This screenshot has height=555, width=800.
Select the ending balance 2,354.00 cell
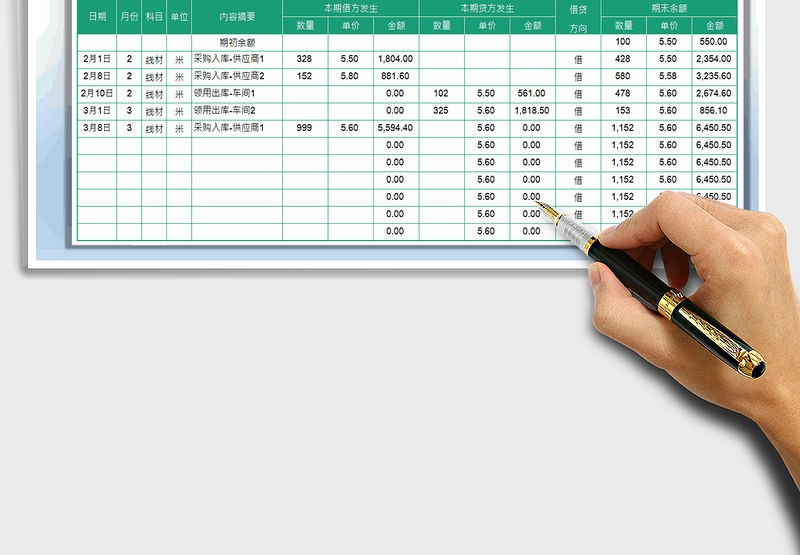714,59
